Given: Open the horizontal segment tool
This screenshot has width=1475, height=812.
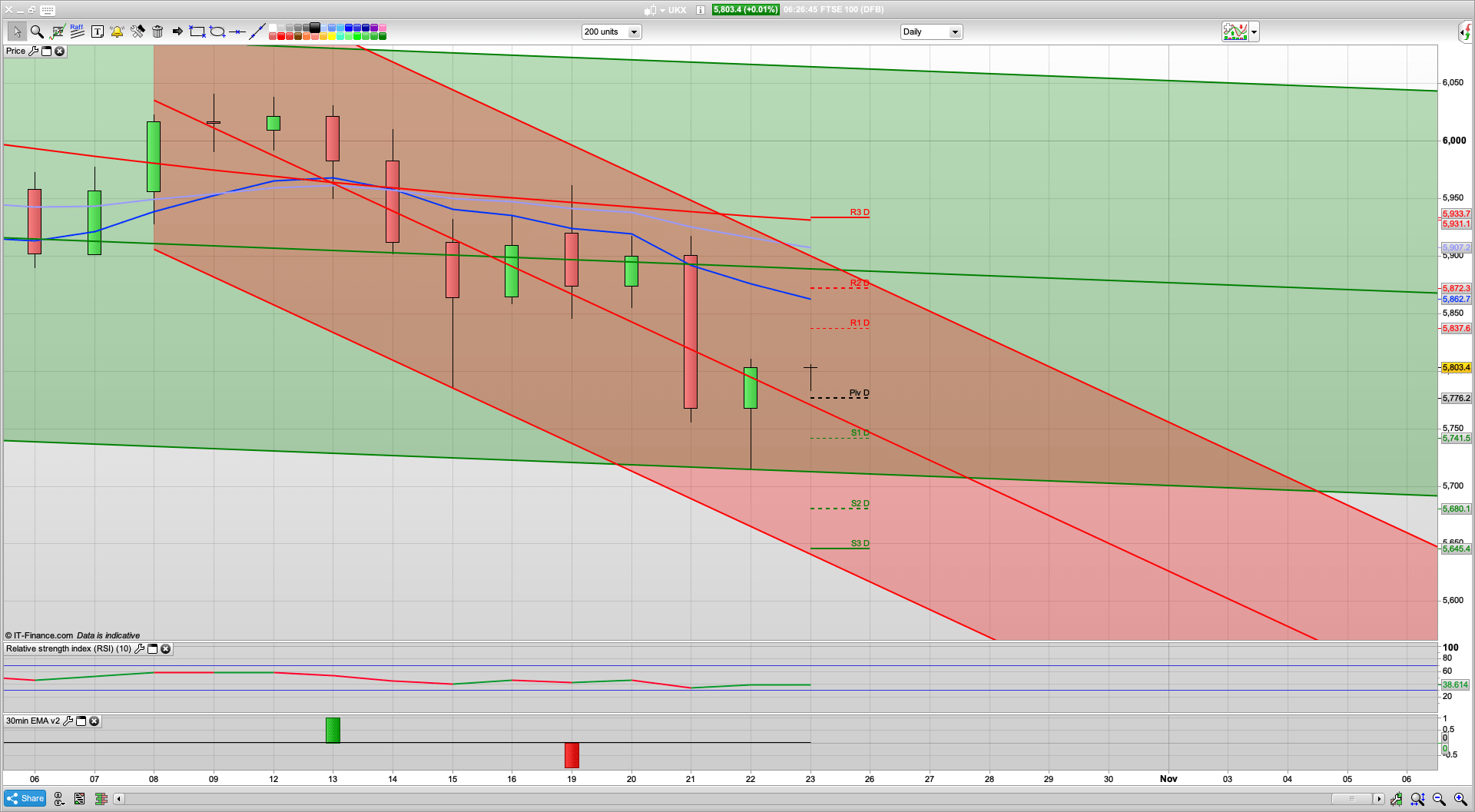Looking at the screenshot, I should [x=237, y=31].
